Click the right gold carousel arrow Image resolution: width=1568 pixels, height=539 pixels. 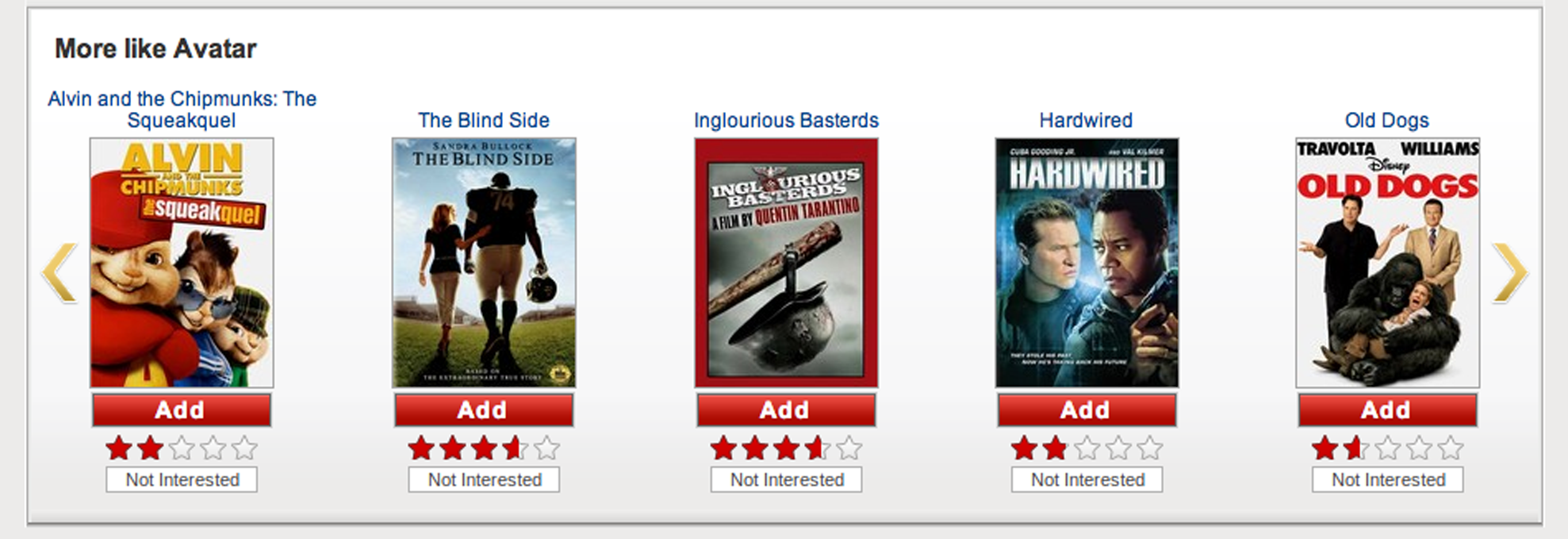[x=1509, y=272]
